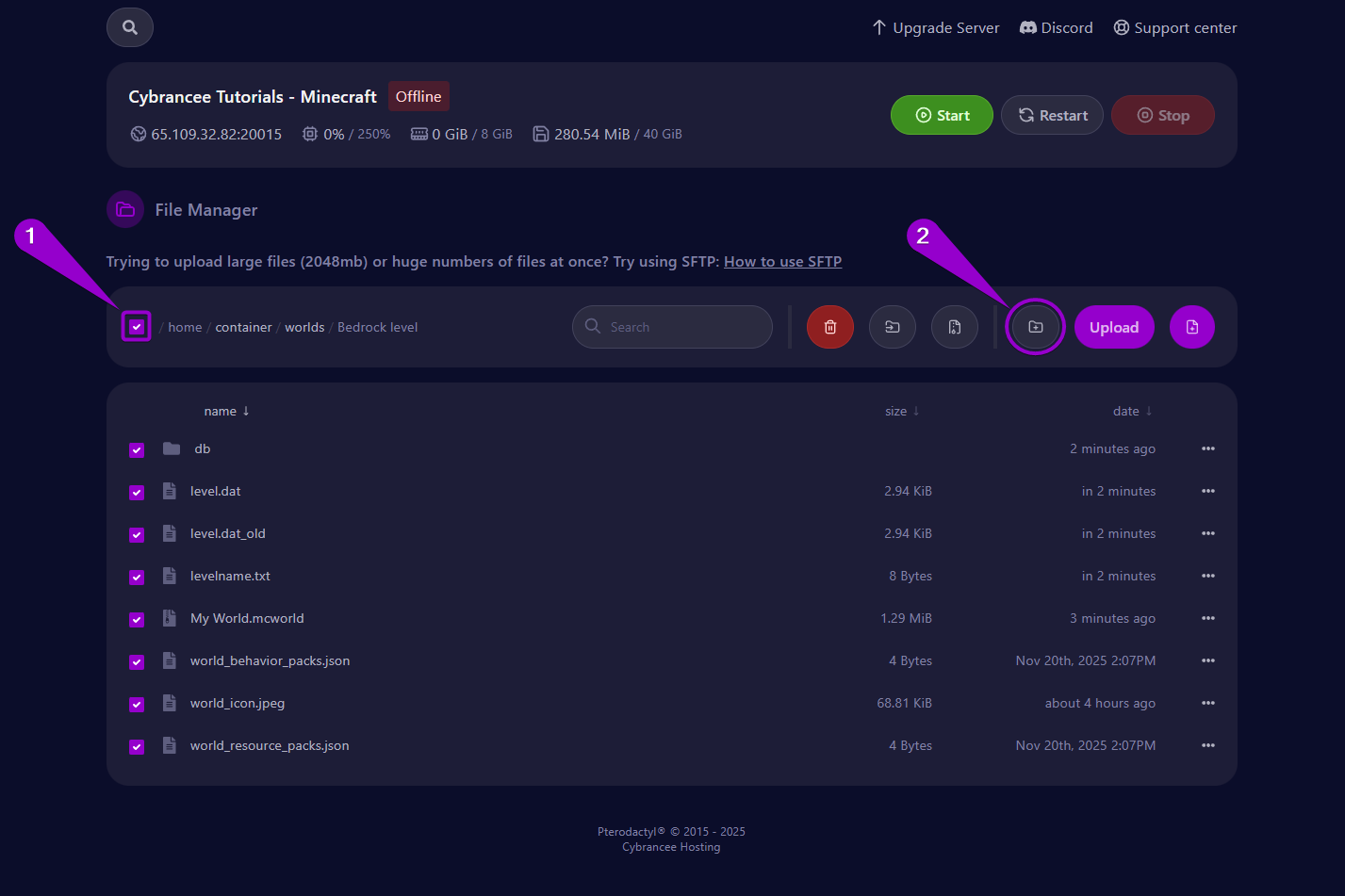Uncheck the level.dat file checkbox
The width and height of the screenshot is (1345, 896).
click(x=137, y=492)
